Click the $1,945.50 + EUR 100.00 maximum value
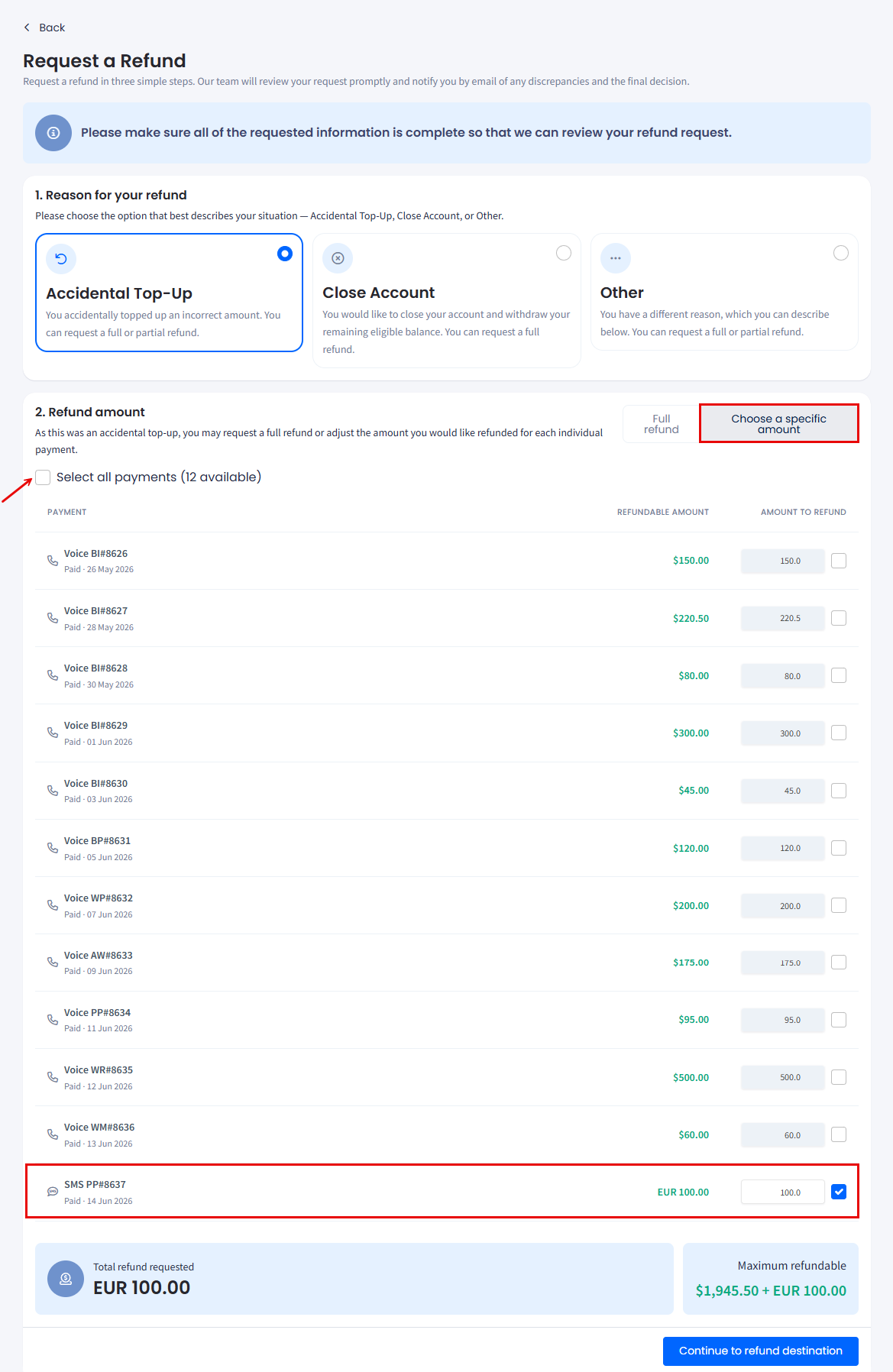This screenshot has width=893, height=1372. pyautogui.click(x=771, y=1290)
